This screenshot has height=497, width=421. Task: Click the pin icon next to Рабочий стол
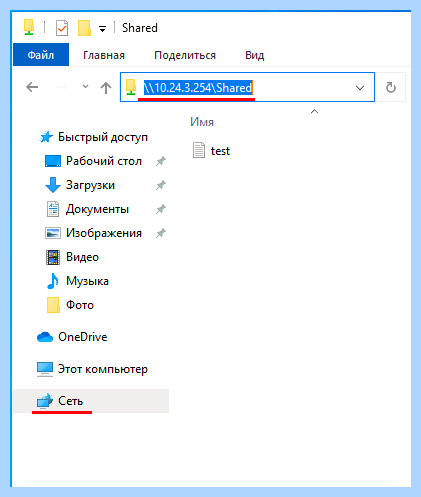161,161
